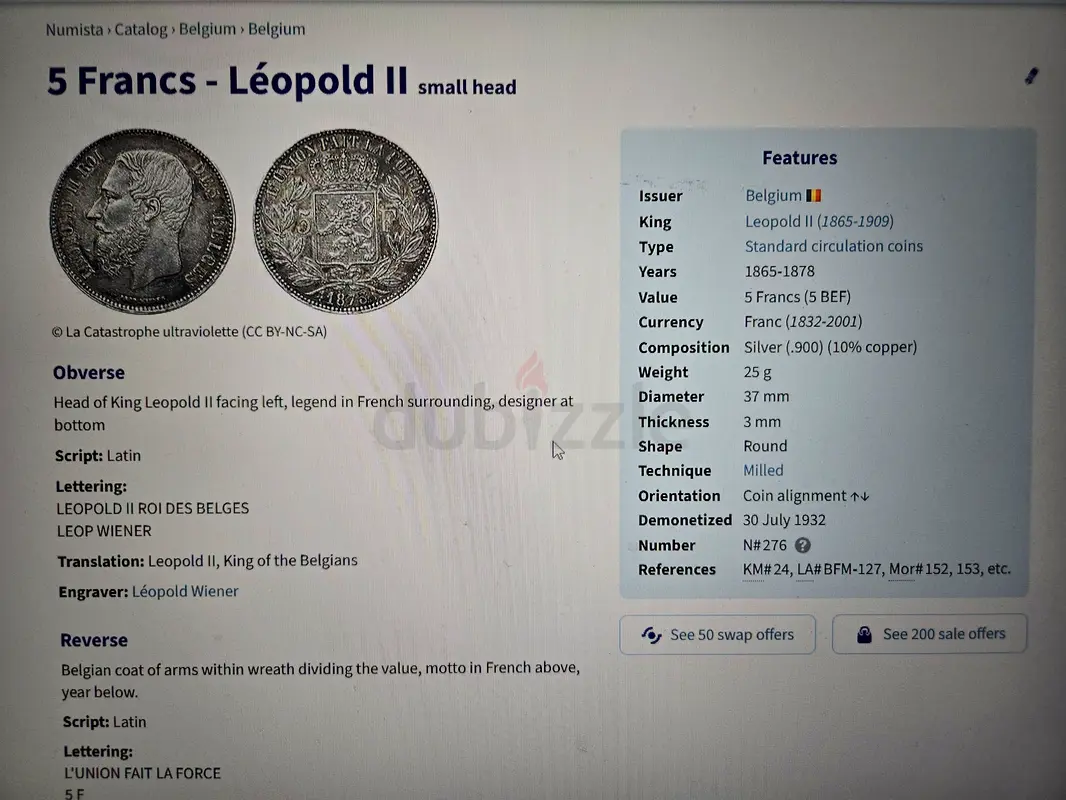Viewport: 1066px width, 800px height.
Task: Click the shopping bag sale icon
Action: coord(865,635)
